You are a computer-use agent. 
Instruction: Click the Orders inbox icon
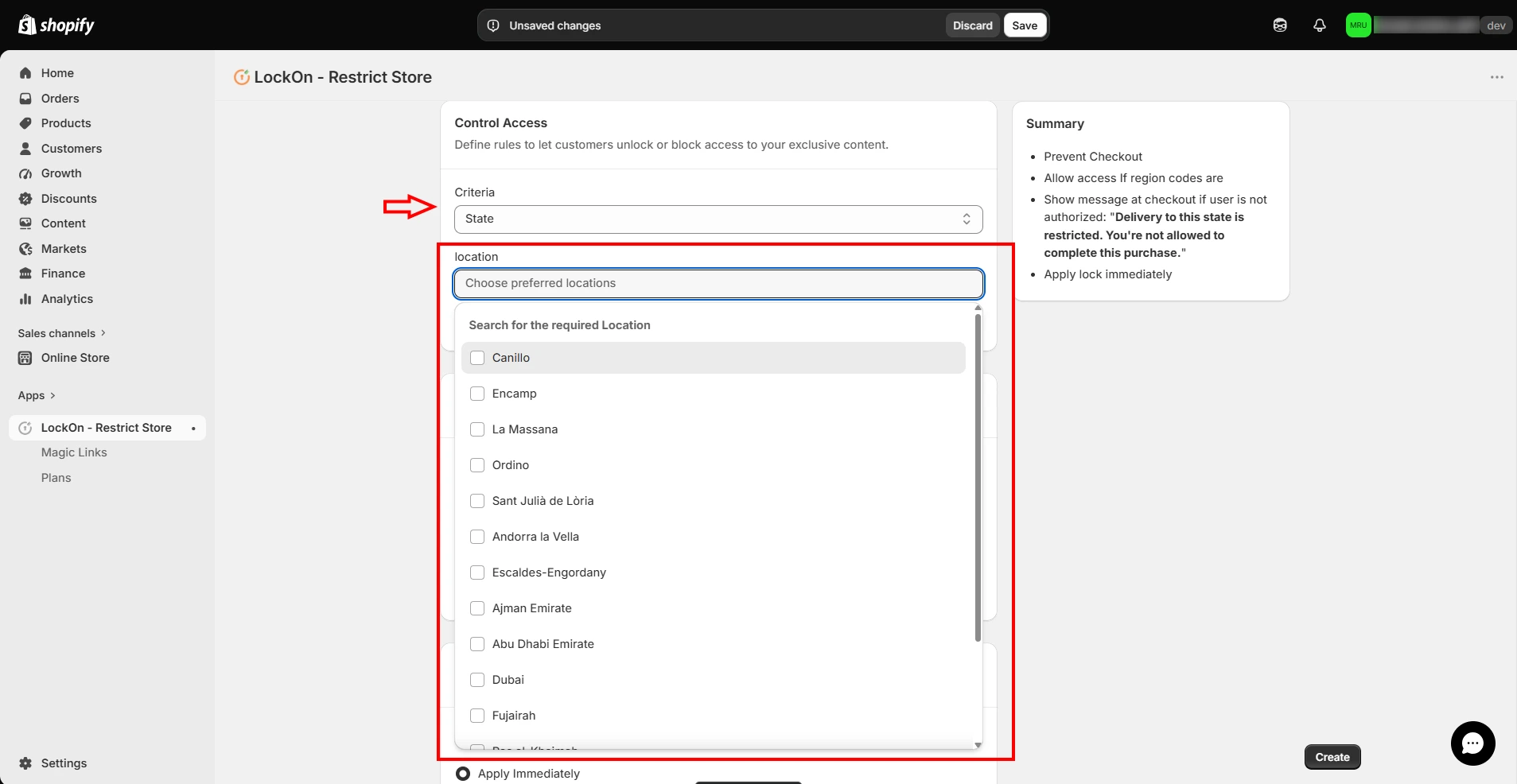tap(25, 99)
